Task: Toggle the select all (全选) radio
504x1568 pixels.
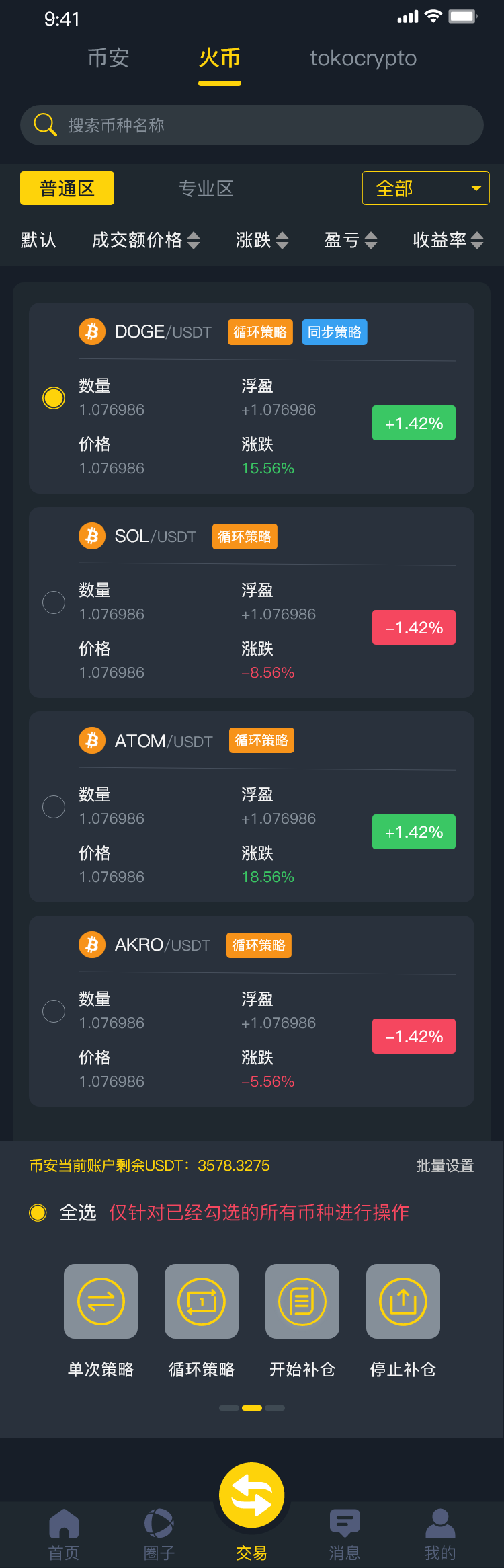Action: point(38,1212)
